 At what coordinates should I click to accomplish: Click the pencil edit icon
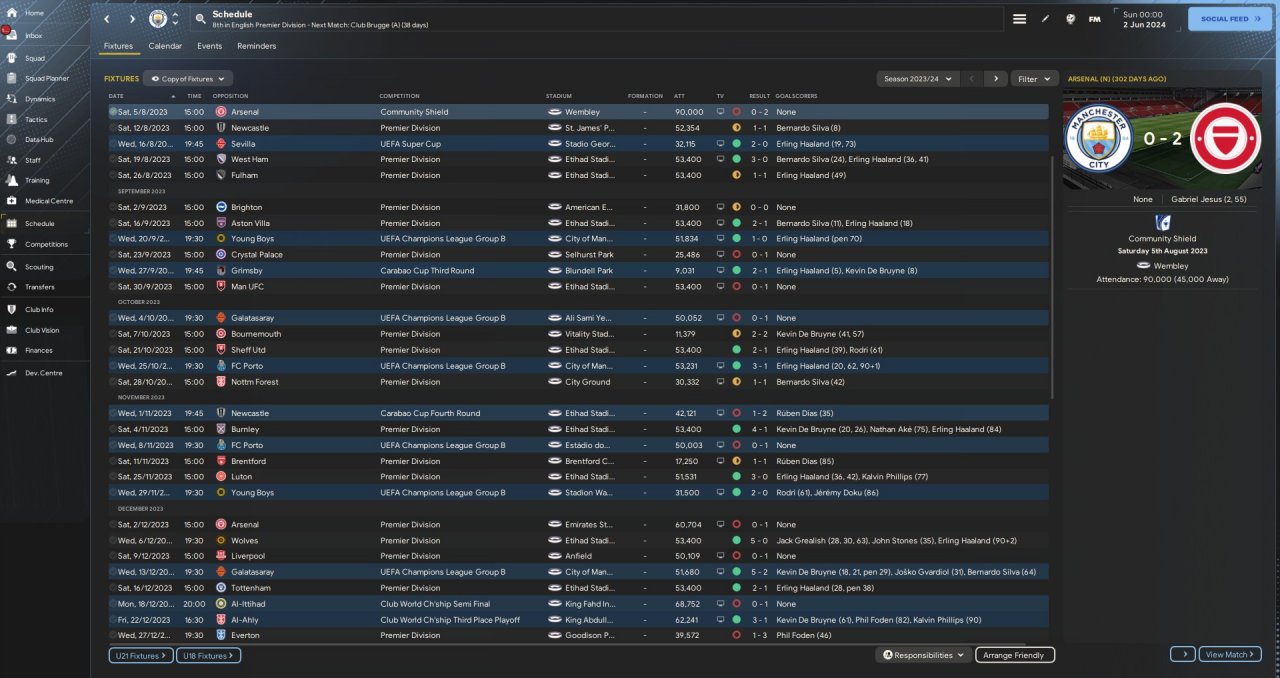pos(1045,19)
